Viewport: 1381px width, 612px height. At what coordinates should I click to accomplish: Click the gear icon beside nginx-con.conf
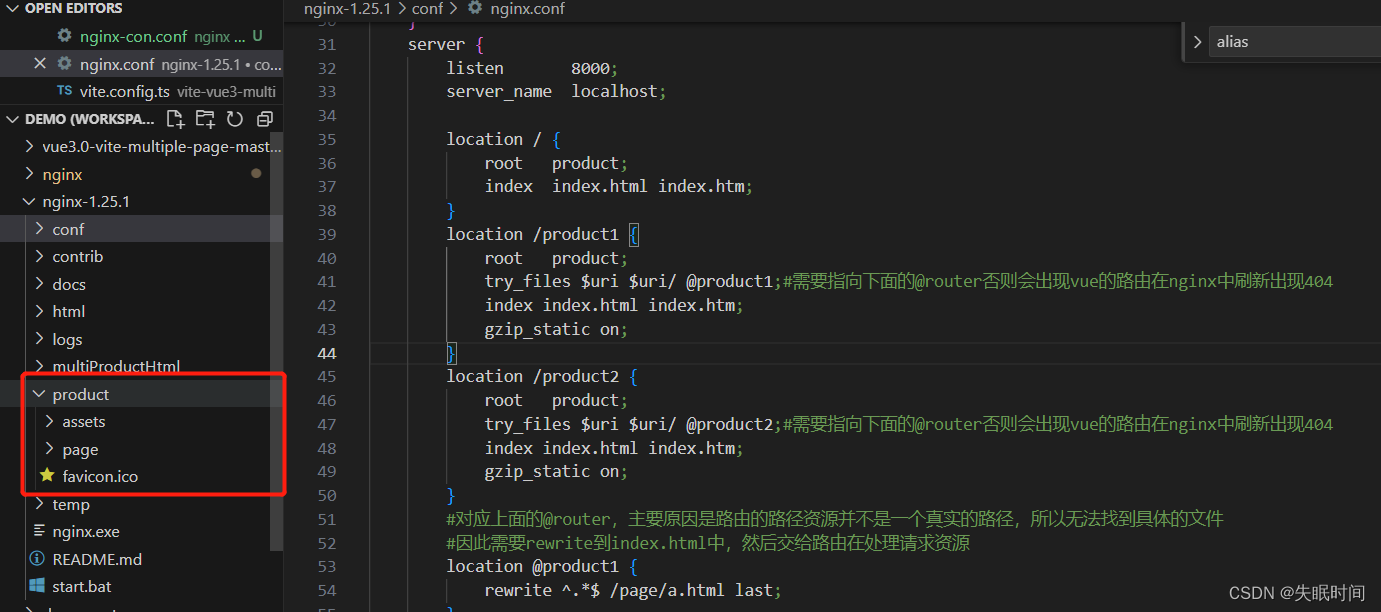tap(64, 36)
